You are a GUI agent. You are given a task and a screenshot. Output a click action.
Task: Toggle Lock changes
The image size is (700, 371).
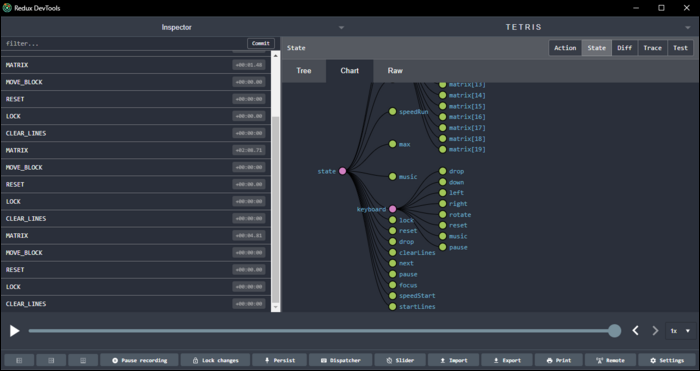215,360
